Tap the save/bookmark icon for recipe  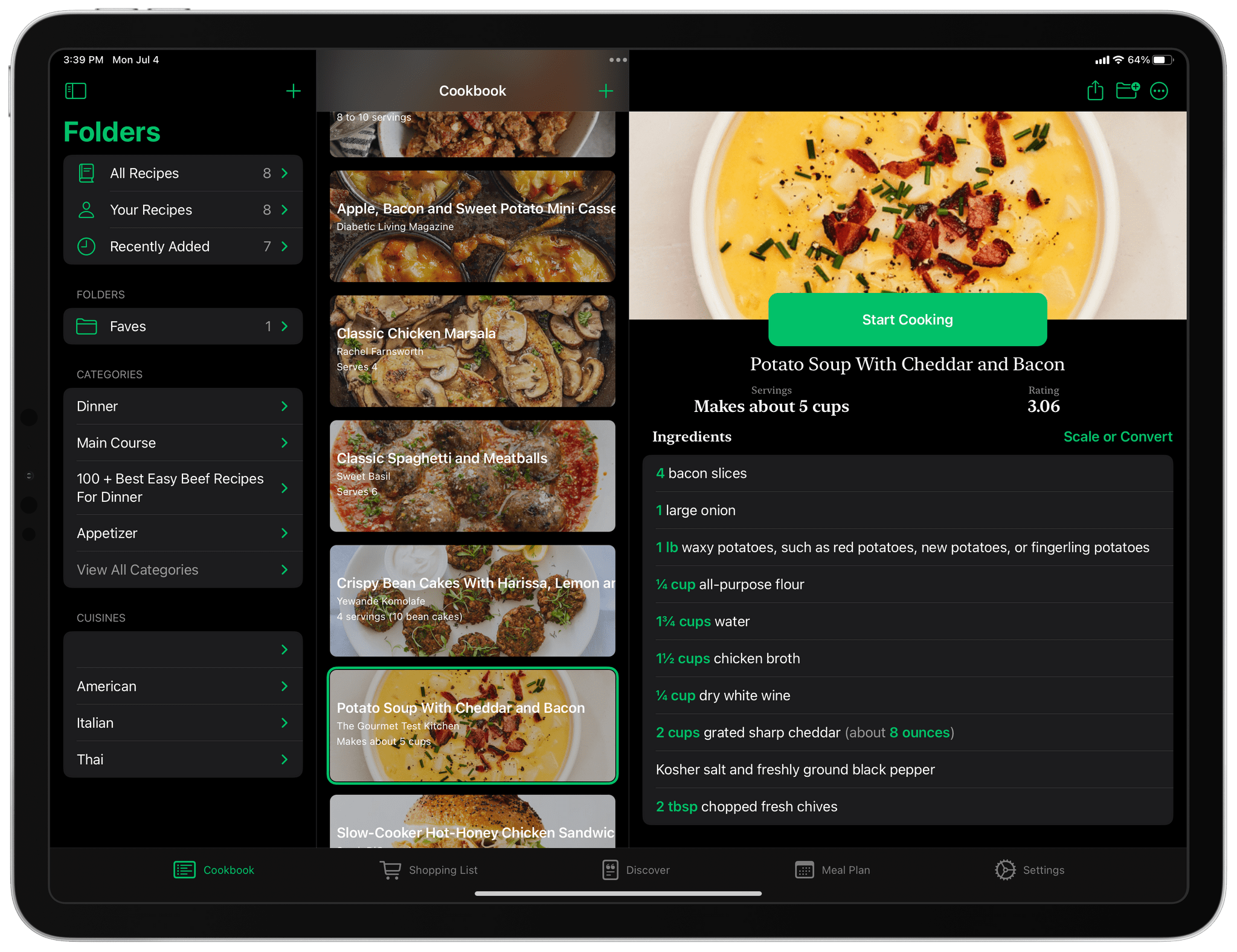(x=1128, y=91)
